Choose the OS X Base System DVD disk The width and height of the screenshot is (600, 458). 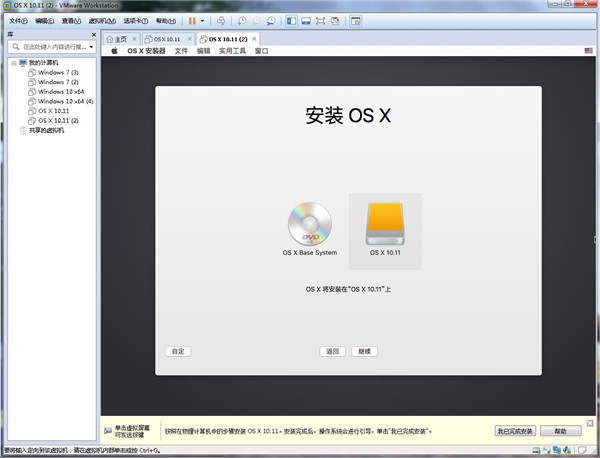(x=310, y=229)
